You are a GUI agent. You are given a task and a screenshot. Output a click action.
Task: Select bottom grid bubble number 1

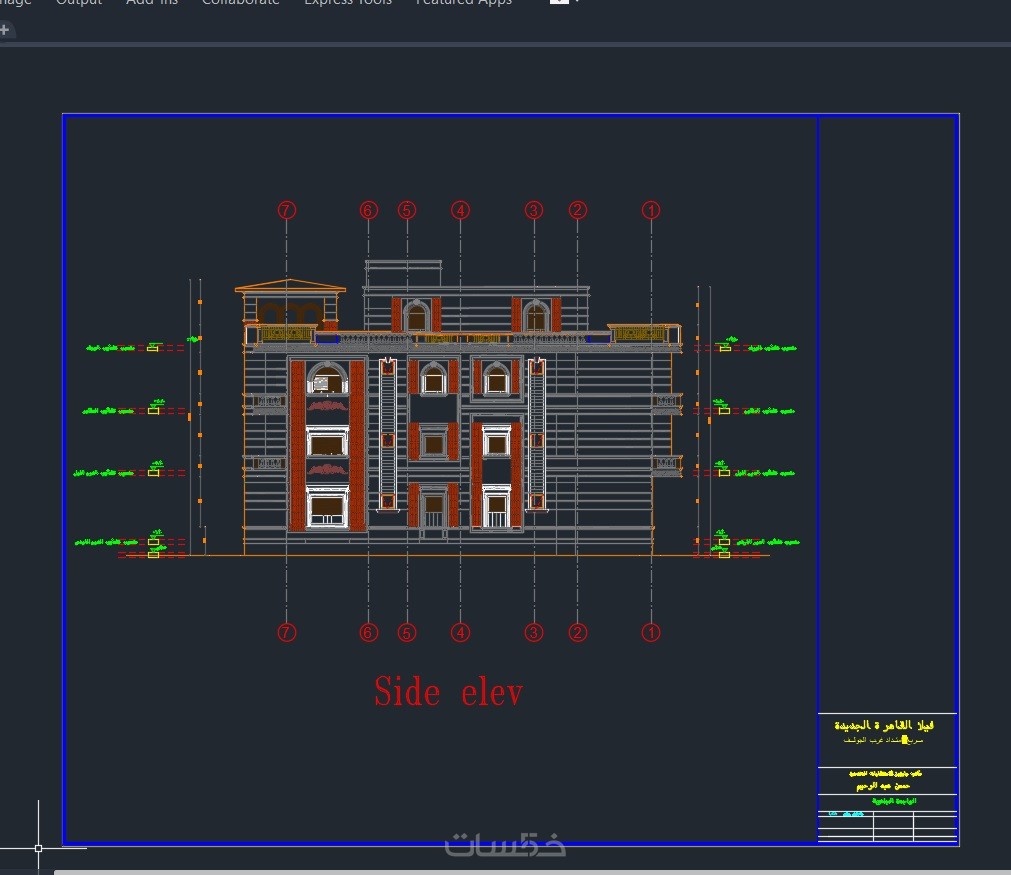pos(651,633)
